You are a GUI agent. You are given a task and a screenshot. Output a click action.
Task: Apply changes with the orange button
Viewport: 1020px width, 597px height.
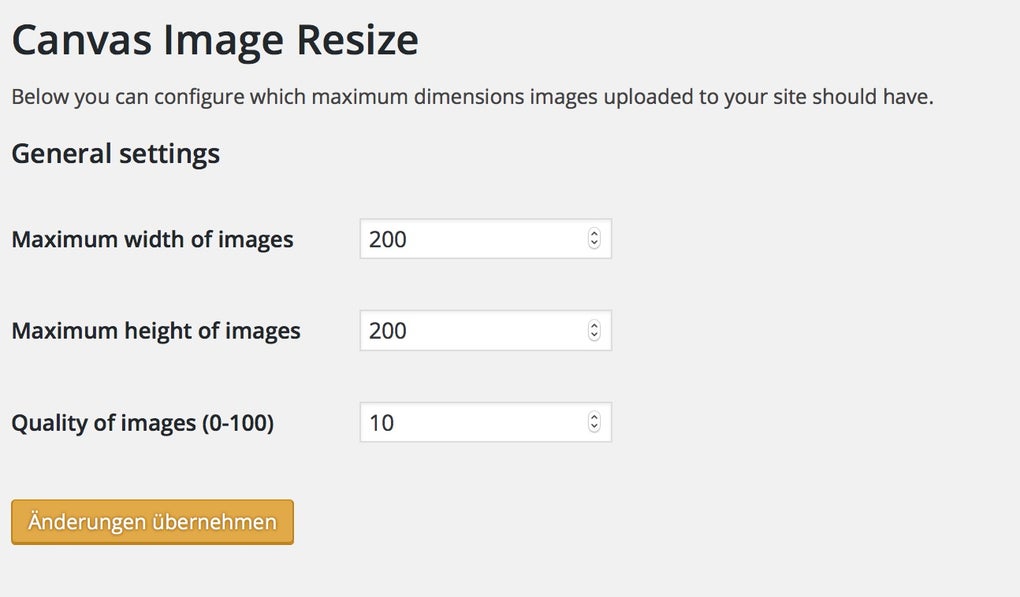tap(151, 521)
